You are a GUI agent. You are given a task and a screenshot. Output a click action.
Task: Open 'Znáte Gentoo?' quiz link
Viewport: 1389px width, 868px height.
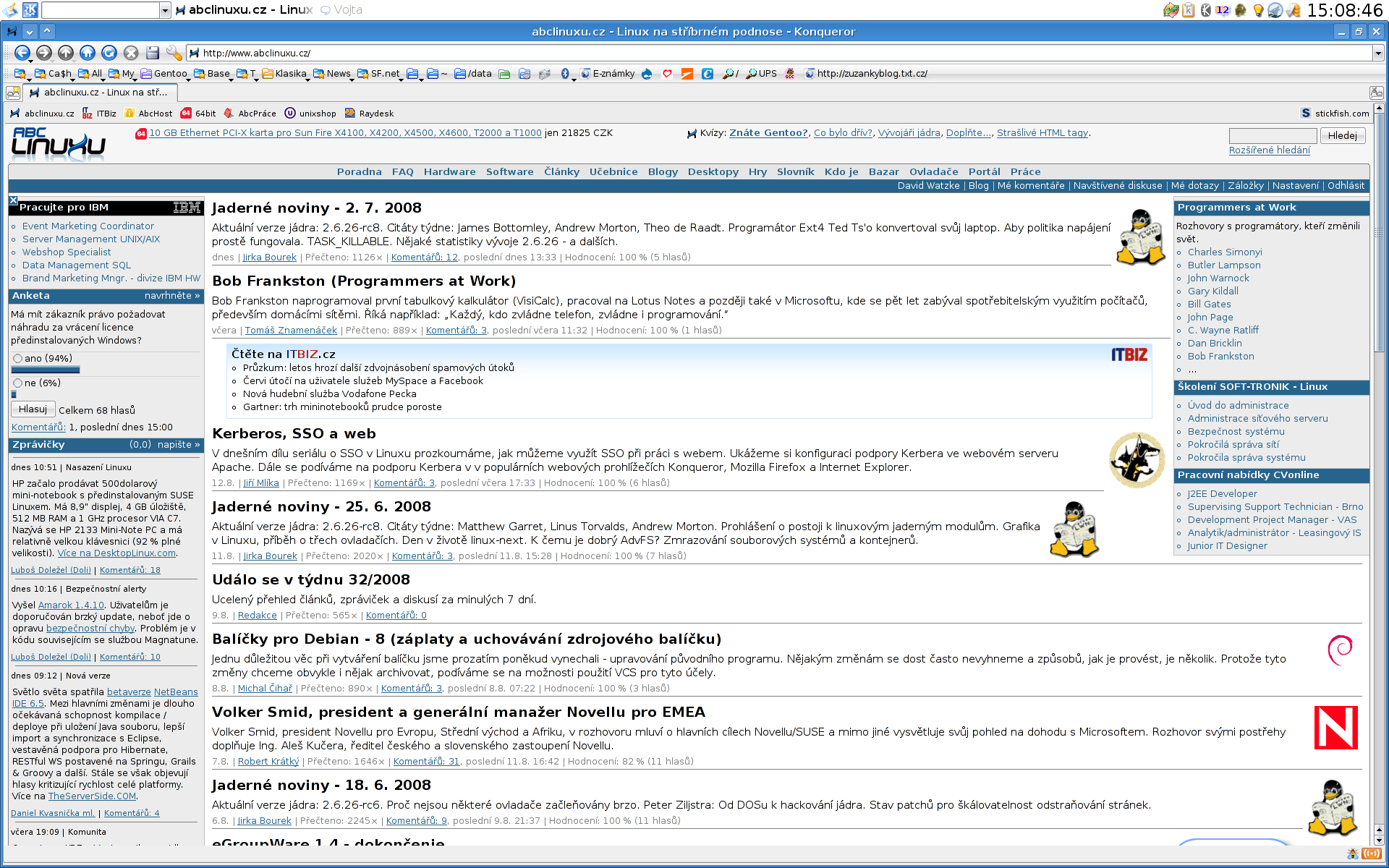768,133
